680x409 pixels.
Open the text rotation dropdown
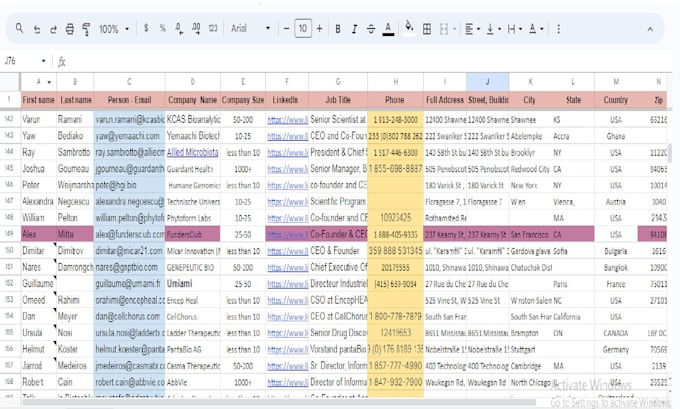click(x=536, y=29)
